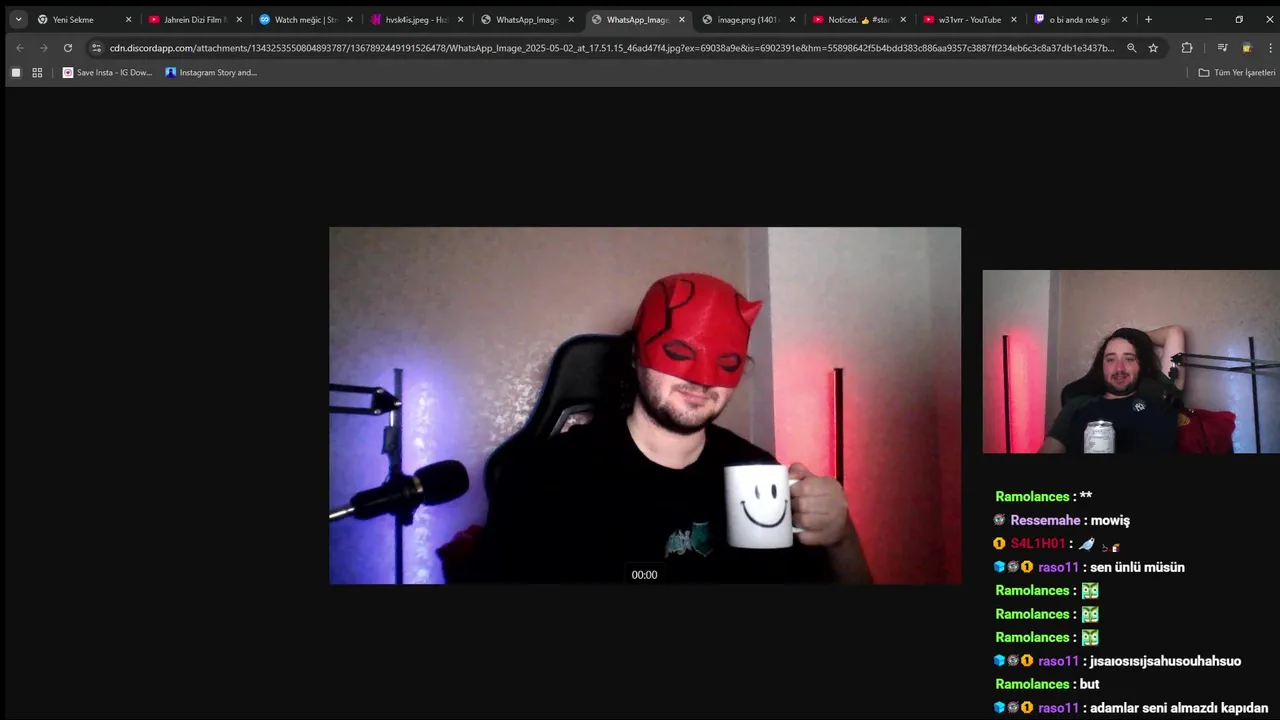Reload the current page
Image resolution: width=1280 pixels, height=720 pixels.
68,48
